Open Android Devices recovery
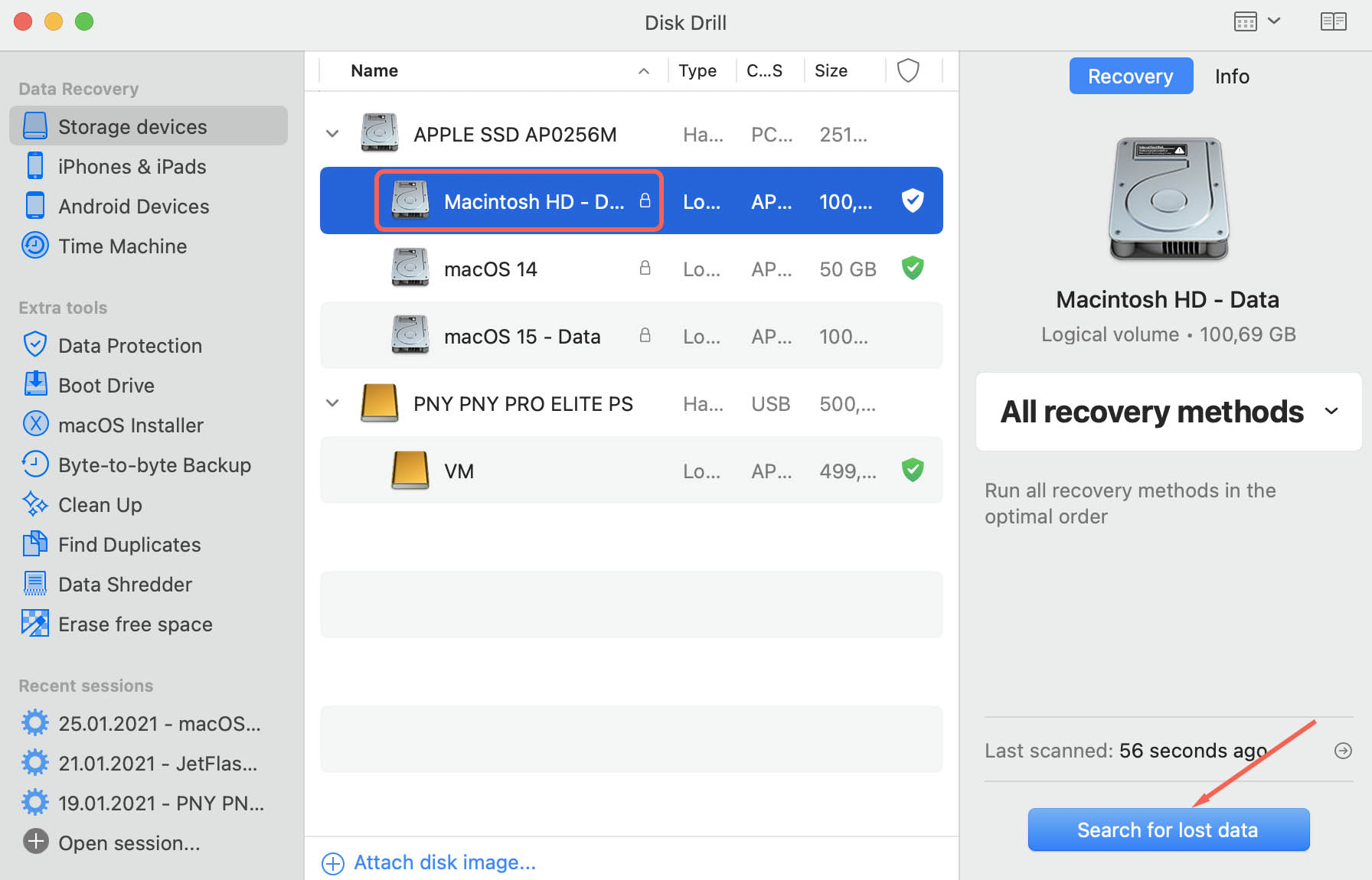This screenshot has height=880, width=1372. (133, 206)
